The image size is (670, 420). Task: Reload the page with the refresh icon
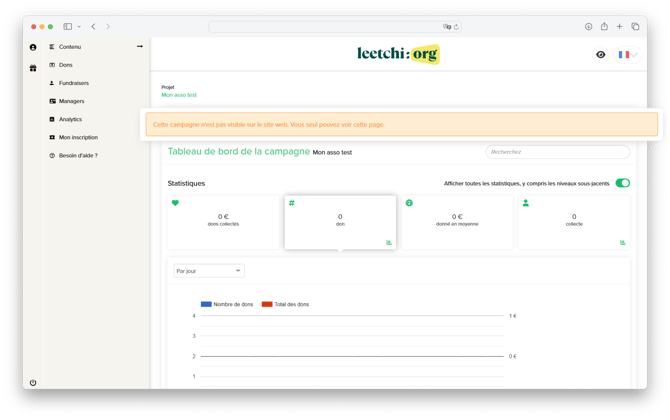[x=455, y=26]
